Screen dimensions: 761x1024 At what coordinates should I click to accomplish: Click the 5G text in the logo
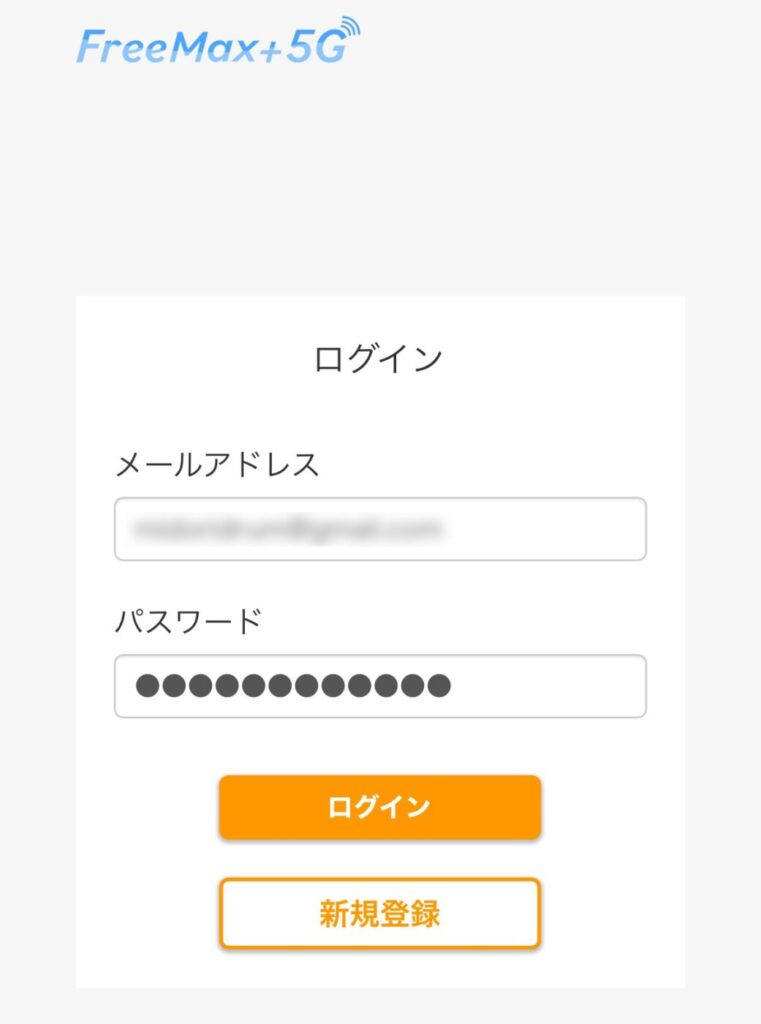coord(316,46)
